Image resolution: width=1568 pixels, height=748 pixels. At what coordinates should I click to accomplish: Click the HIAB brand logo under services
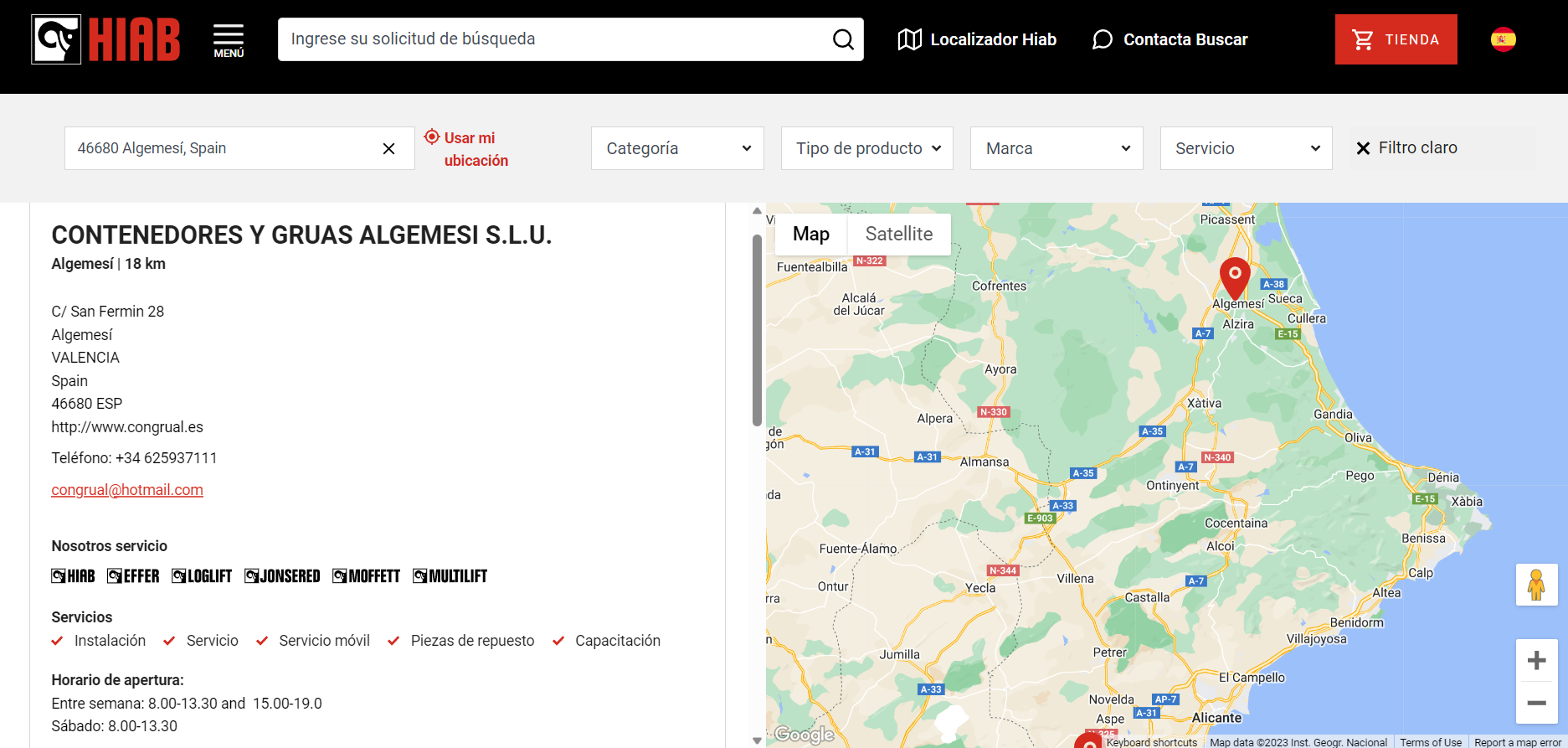pos(73,576)
